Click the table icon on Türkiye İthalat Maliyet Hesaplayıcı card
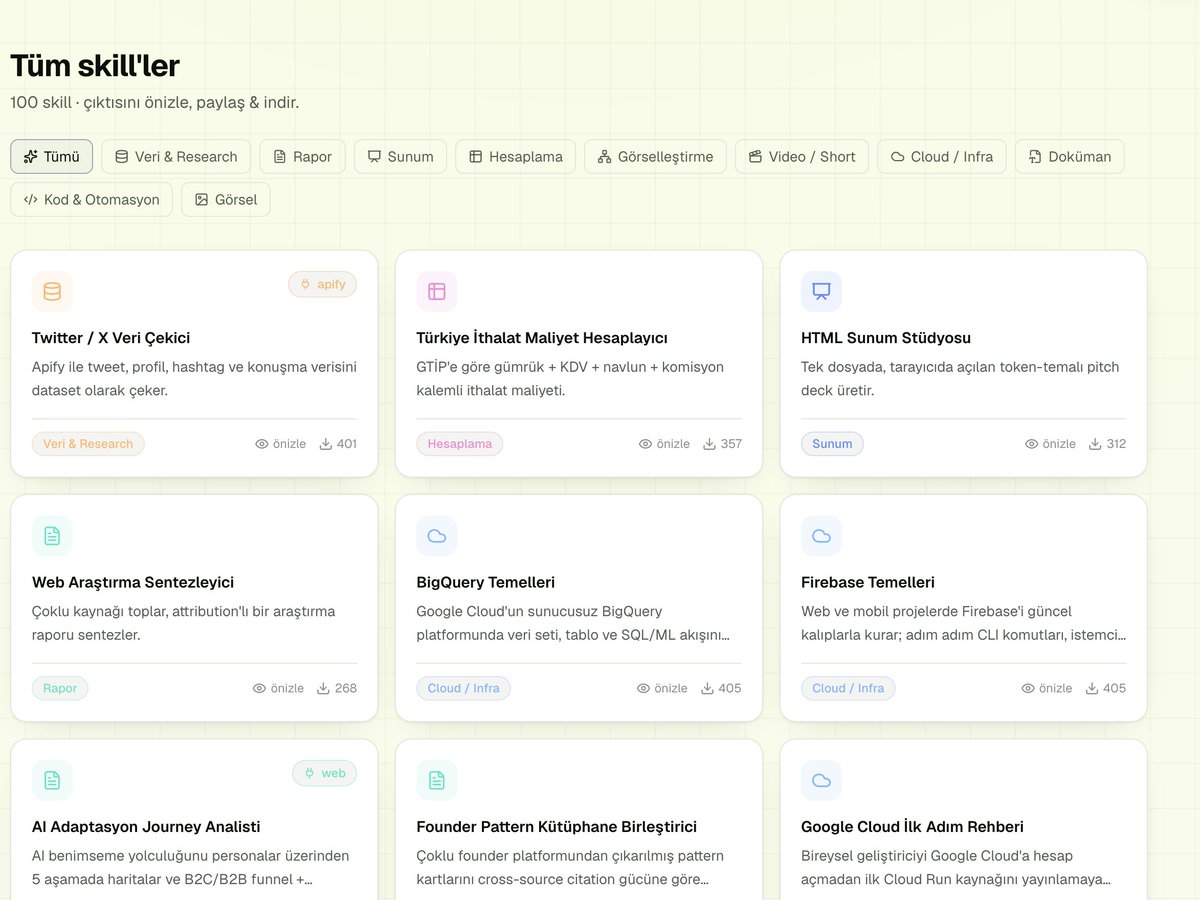This screenshot has height=900, width=1200. coord(437,292)
